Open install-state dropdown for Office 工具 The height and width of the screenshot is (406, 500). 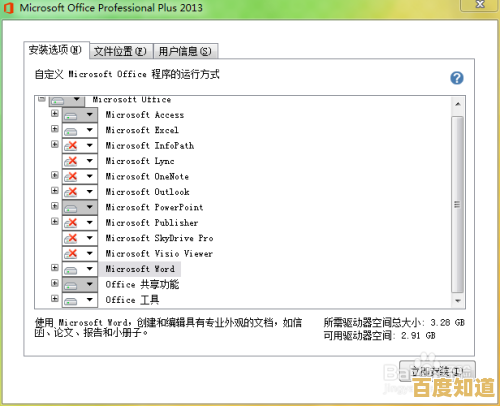(80, 300)
